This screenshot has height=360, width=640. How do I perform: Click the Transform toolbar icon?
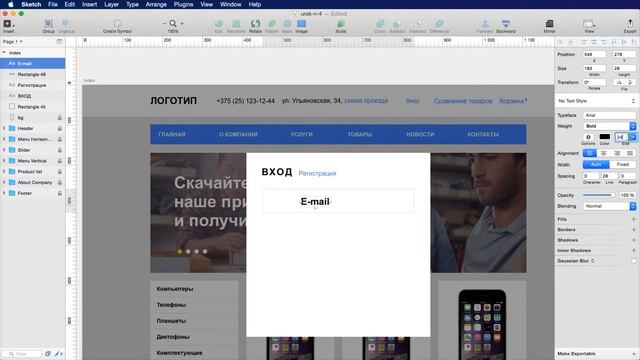236,24
